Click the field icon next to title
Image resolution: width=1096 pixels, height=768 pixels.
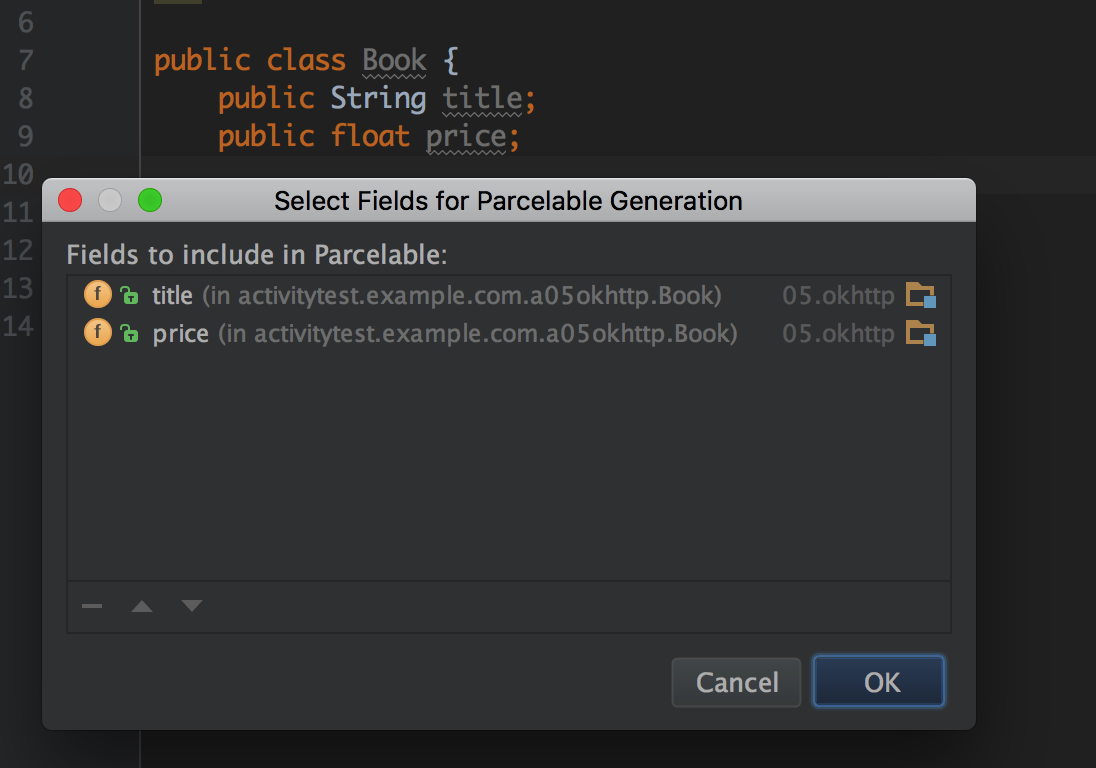(97, 295)
